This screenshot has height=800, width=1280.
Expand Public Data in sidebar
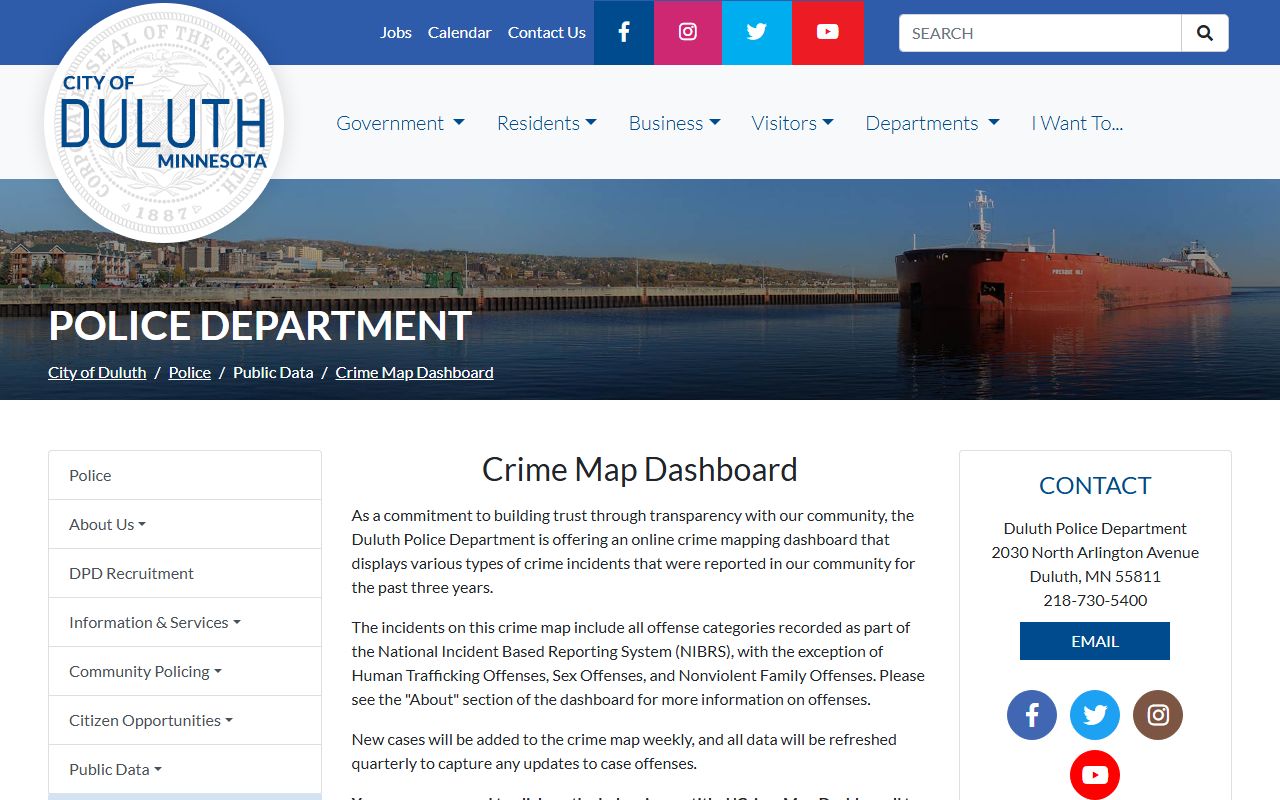tap(185, 769)
